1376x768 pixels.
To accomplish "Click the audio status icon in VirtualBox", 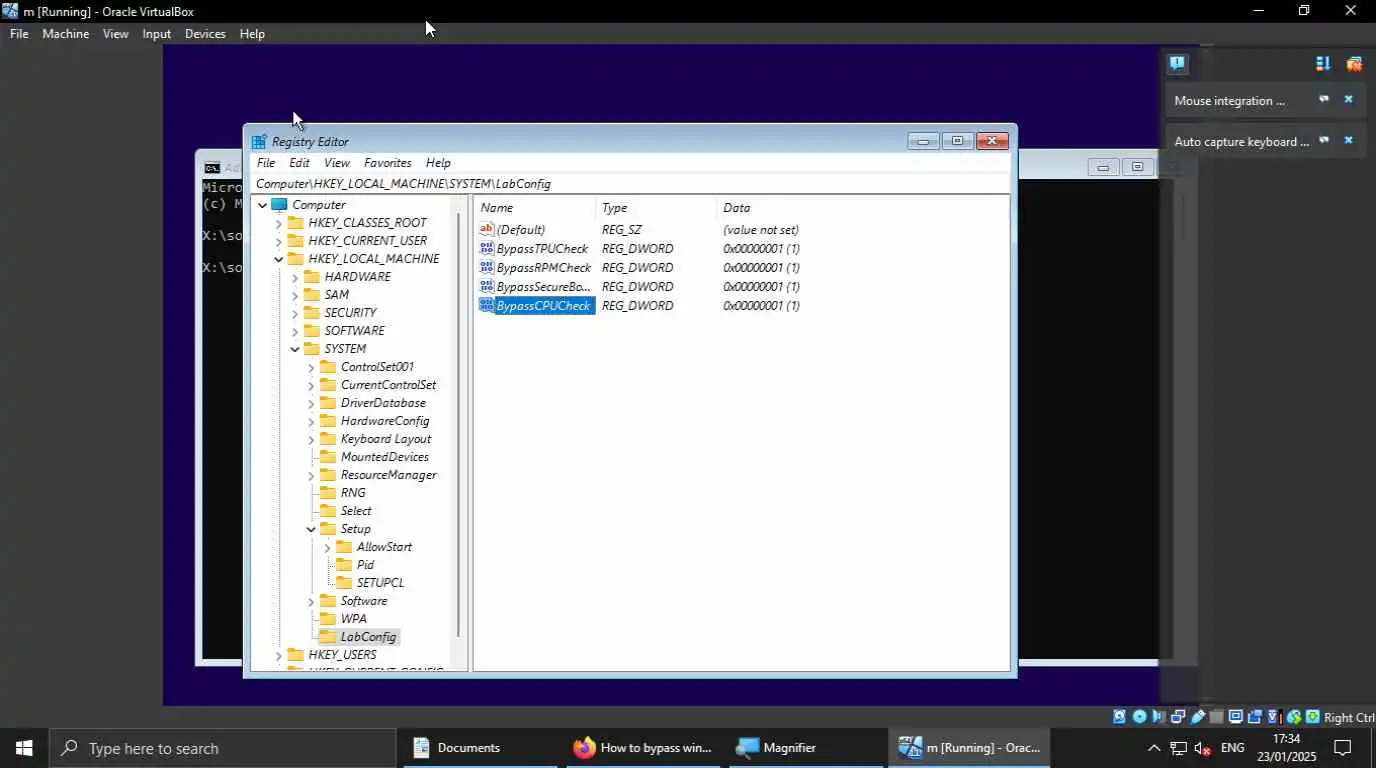I will coord(1158,717).
